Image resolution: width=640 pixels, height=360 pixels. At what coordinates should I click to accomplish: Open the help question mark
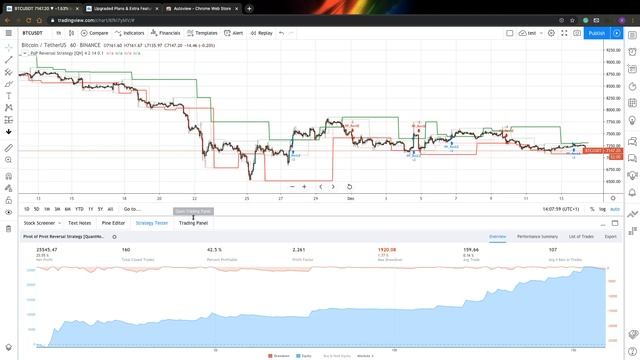pyautogui.click(x=632, y=351)
